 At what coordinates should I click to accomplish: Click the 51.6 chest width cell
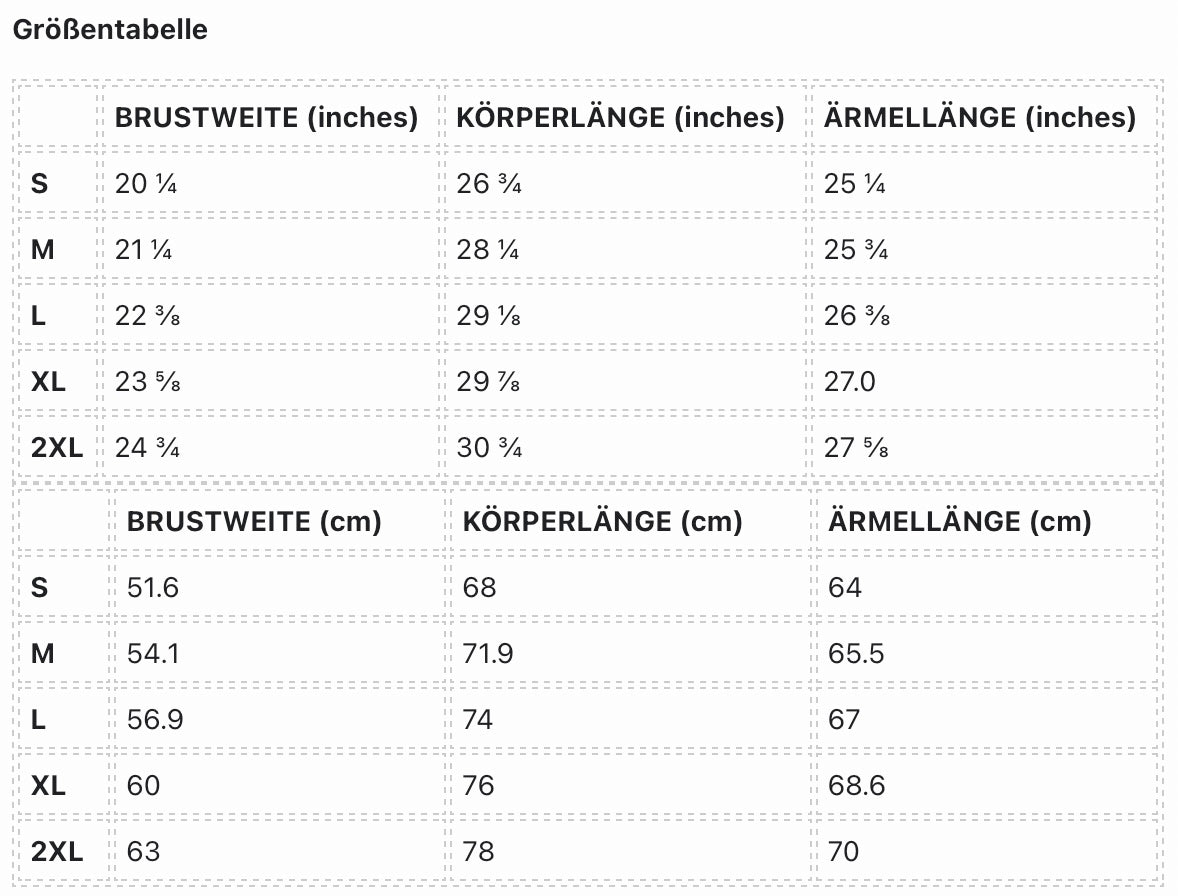153,587
